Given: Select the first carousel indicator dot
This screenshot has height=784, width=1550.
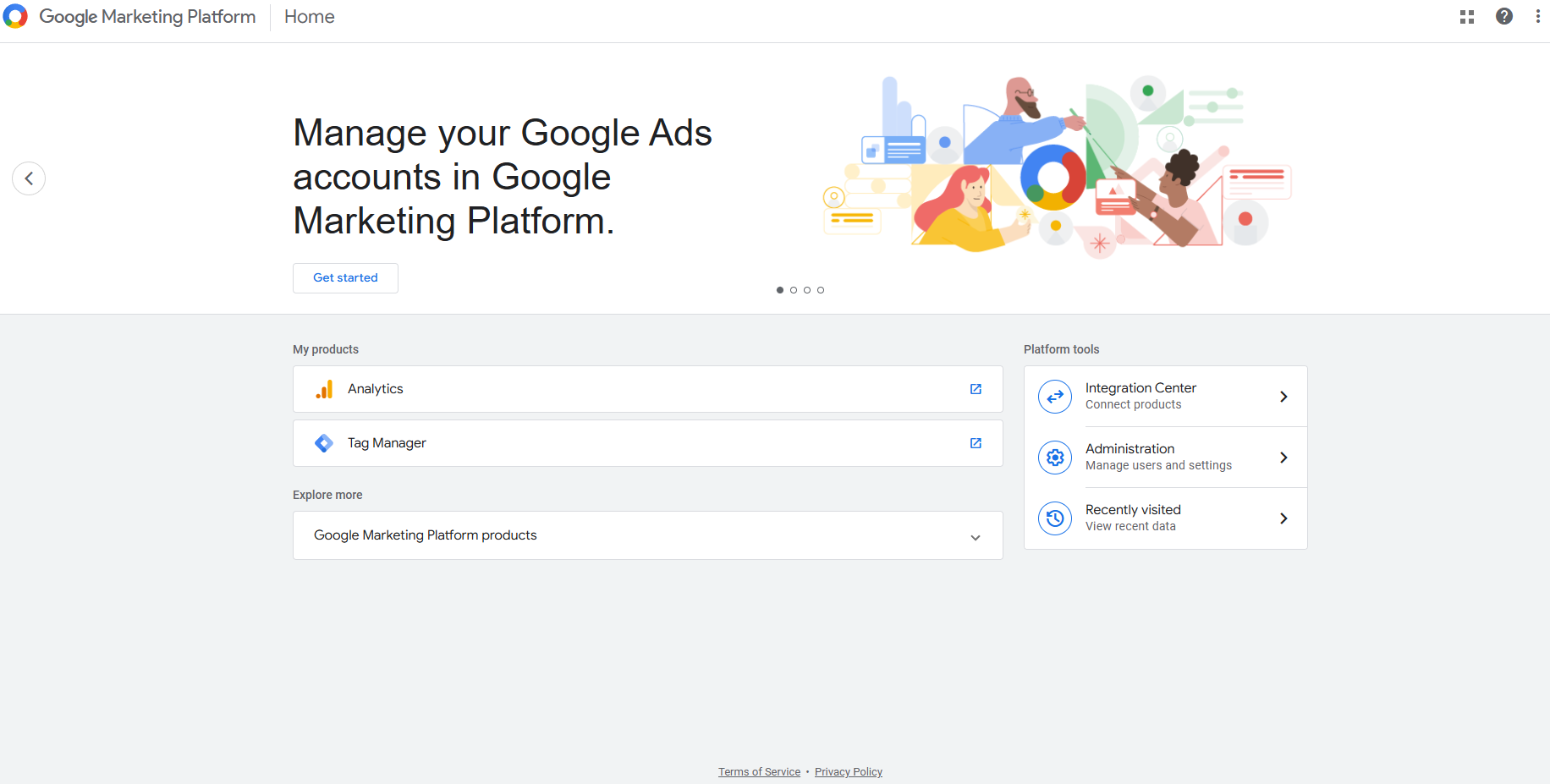Looking at the screenshot, I should (780, 290).
